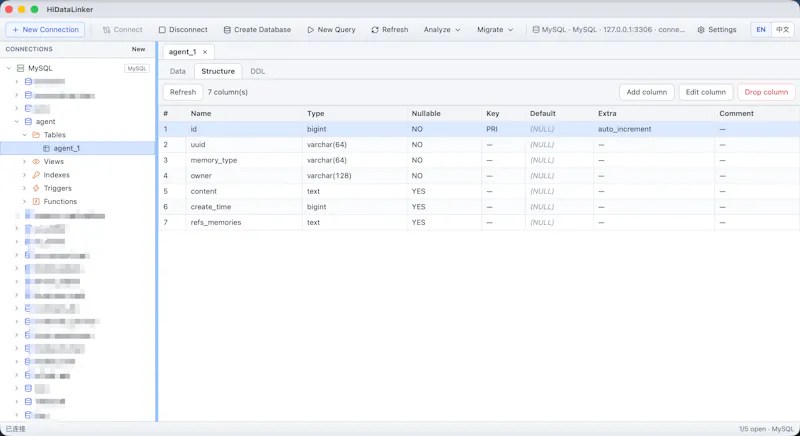Collapse the MySQL connection node
This screenshot has height=436, width=800.
click(9, 68)
